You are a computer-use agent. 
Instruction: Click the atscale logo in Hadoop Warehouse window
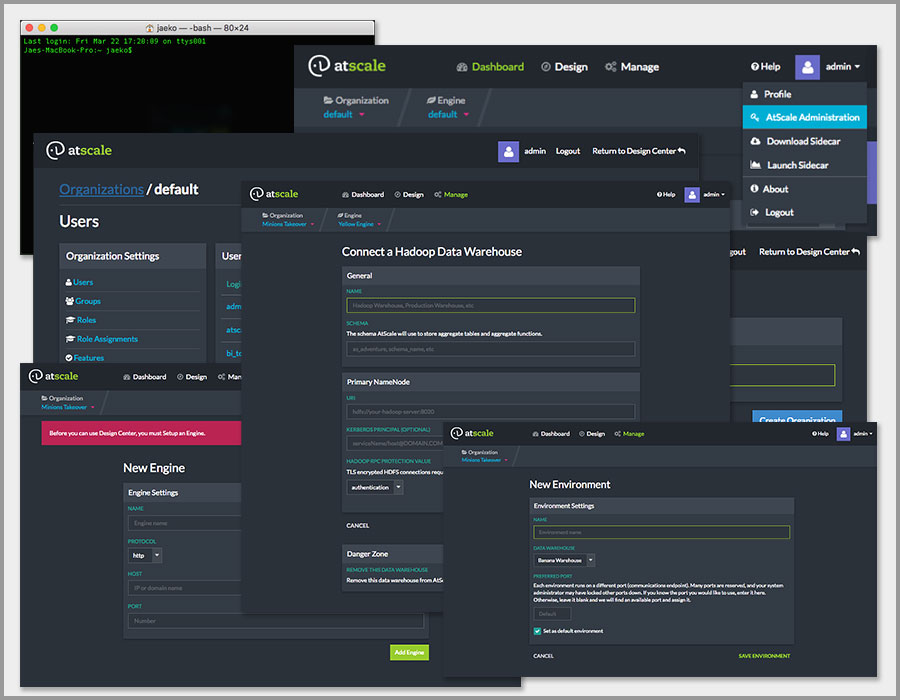(x=274, y=194)
